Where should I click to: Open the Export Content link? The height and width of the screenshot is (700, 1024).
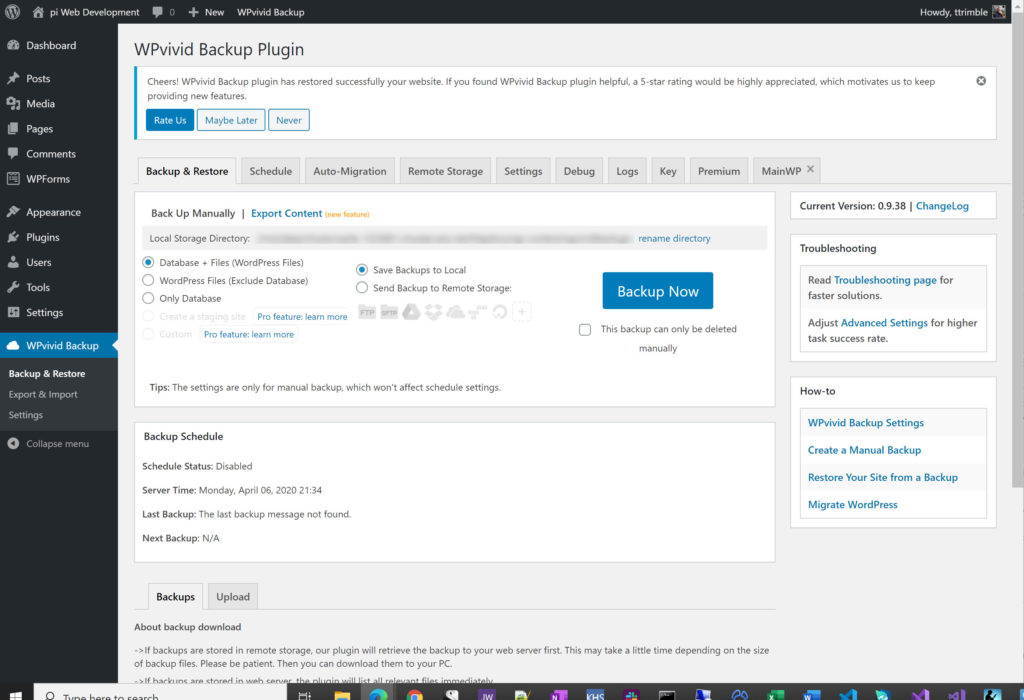(x=286, y=214)
